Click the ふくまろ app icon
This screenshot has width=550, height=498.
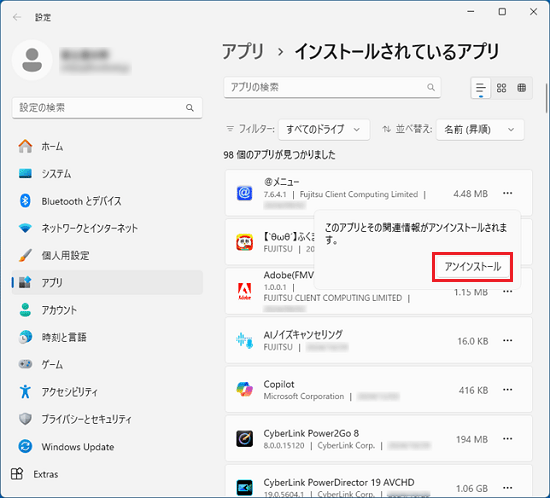[x=244, y=242]
